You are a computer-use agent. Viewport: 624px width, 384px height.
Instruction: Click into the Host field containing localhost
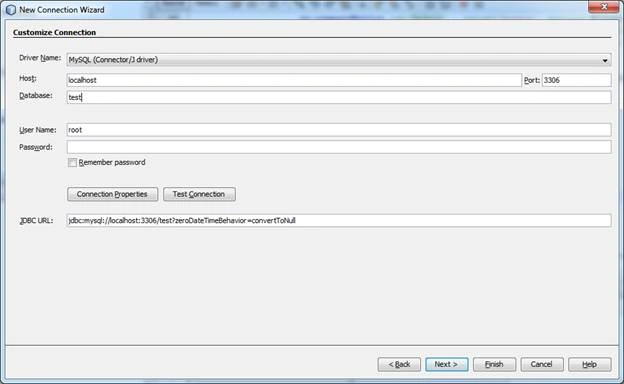click(x=294, y=80)
